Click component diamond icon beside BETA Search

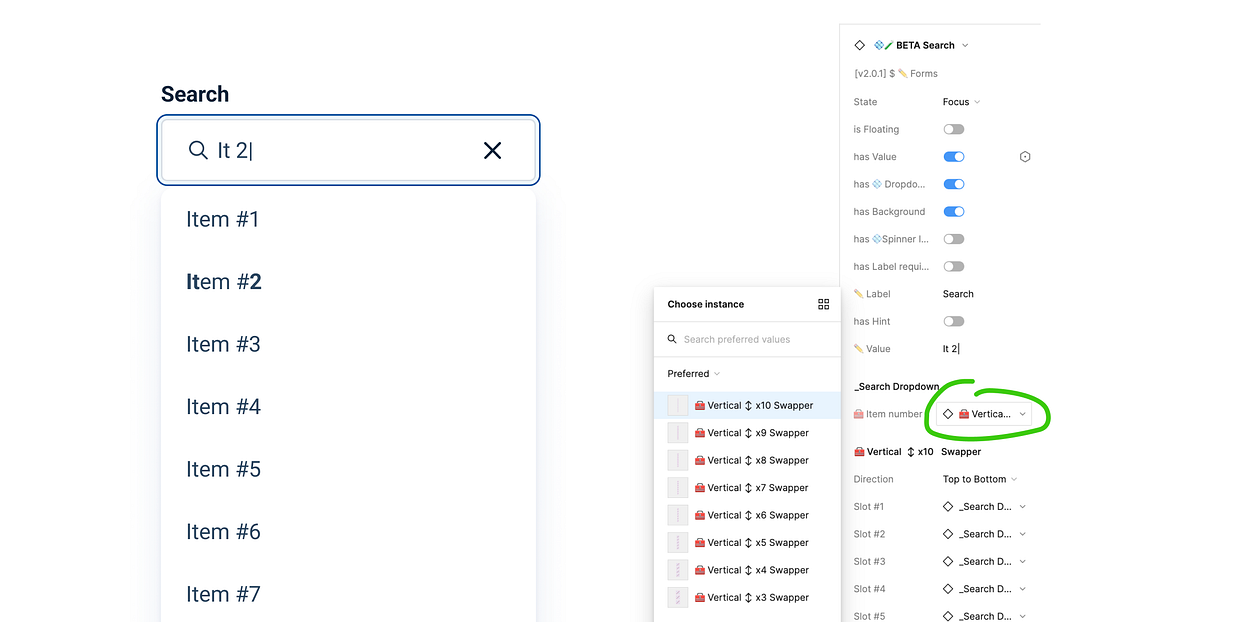coord(859,45)
